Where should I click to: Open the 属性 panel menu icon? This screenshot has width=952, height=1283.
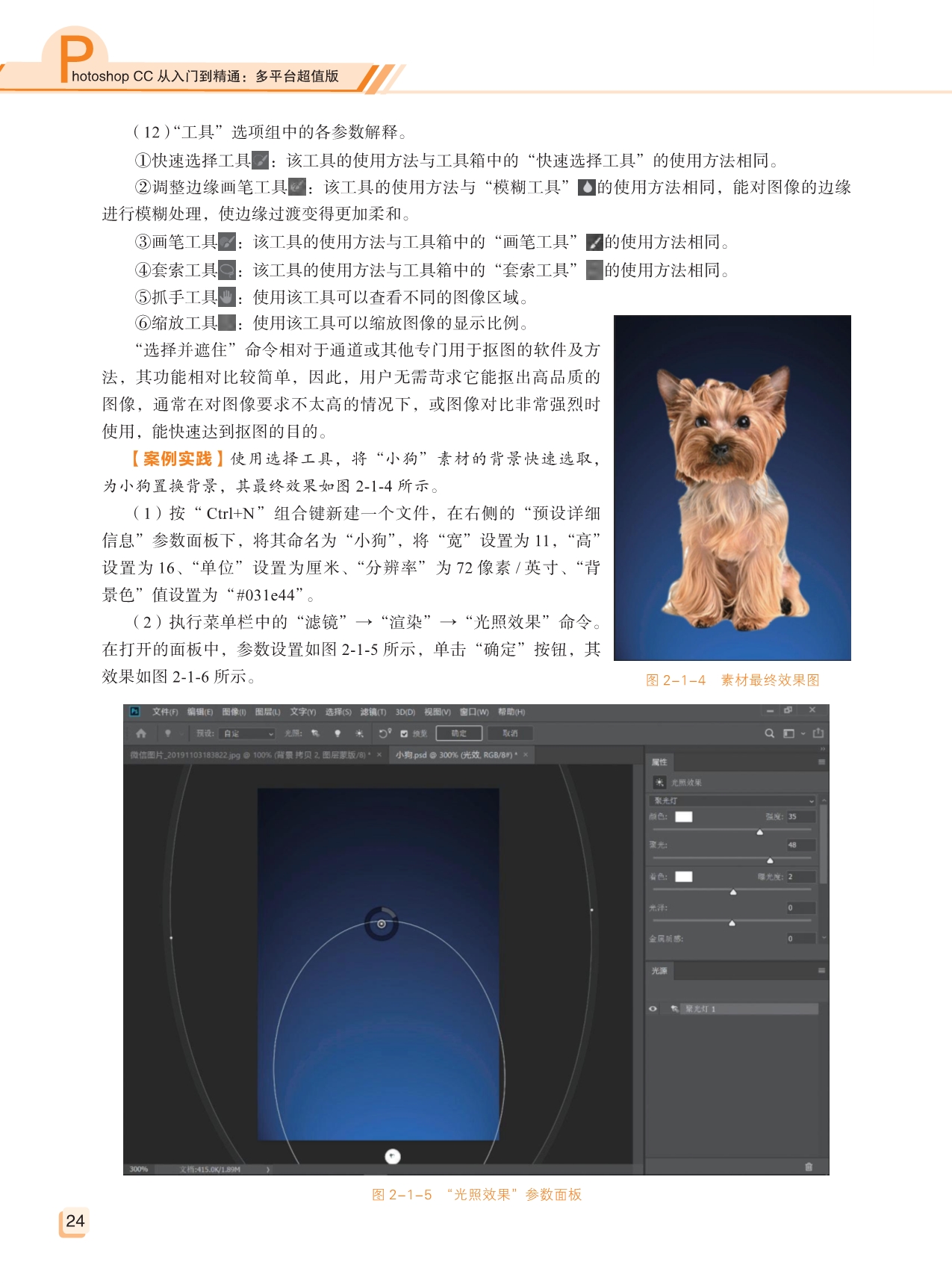coord(821,762)
